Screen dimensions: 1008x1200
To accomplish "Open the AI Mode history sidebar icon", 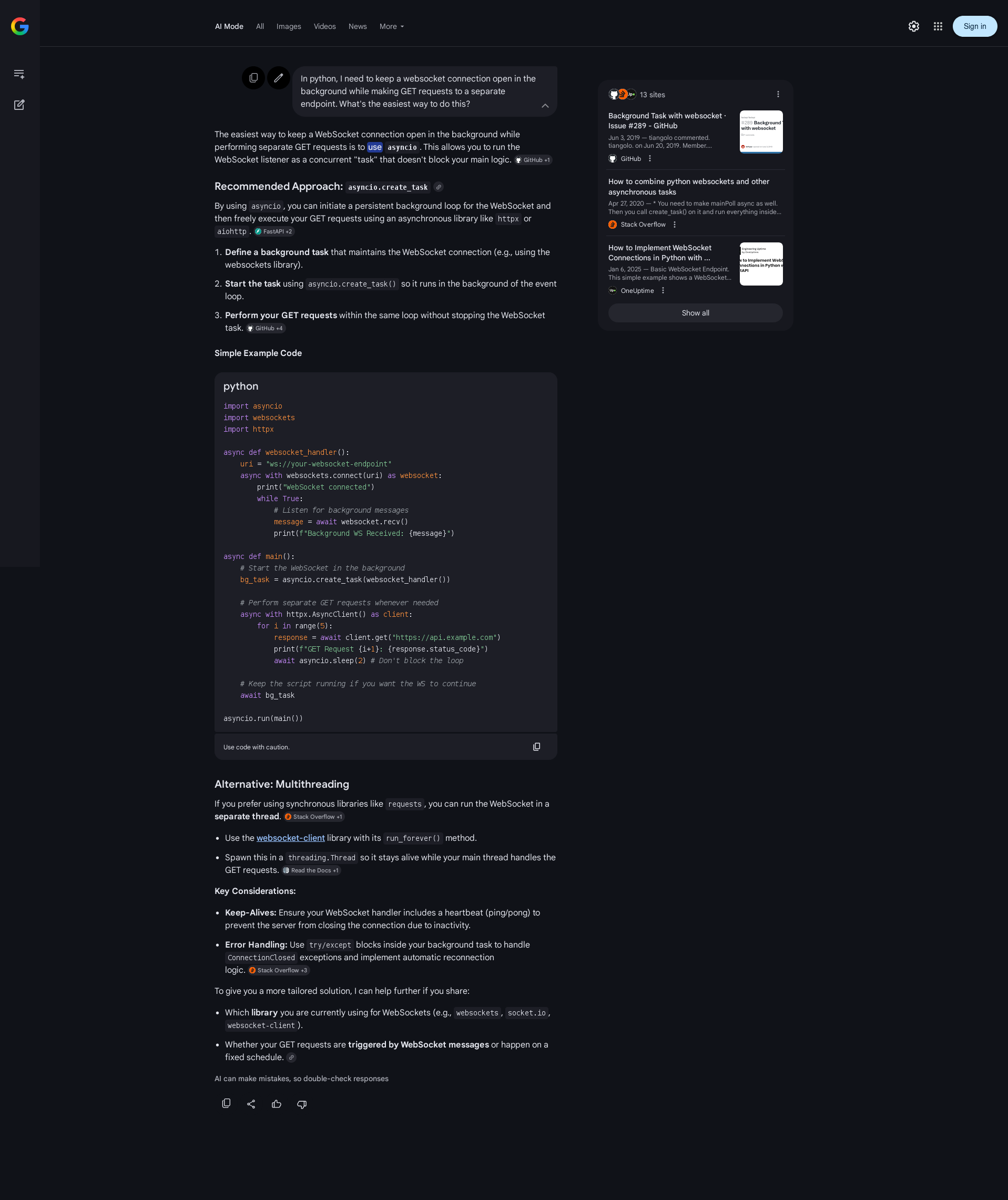I will click(x=19, y=74).
